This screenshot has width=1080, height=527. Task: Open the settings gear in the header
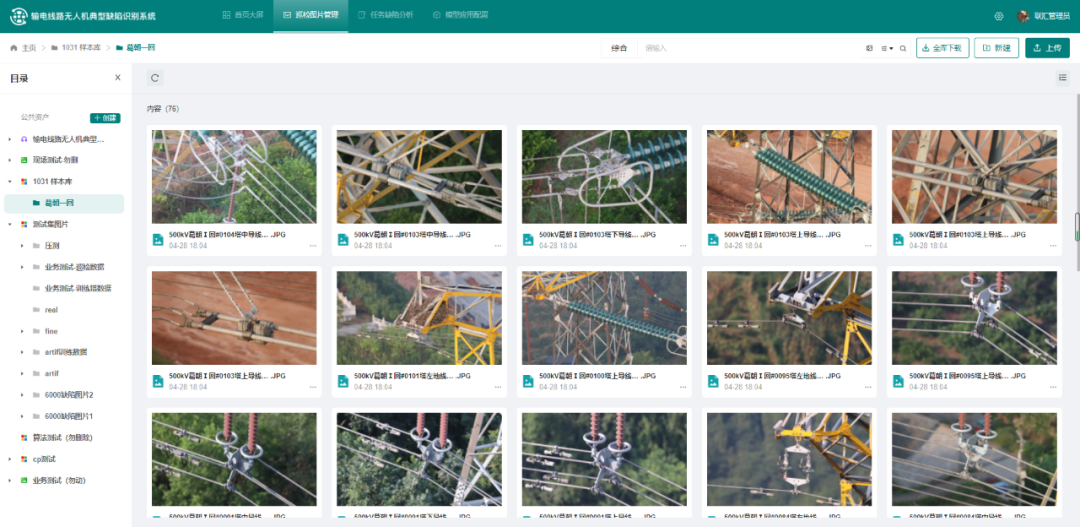[999, 16]
